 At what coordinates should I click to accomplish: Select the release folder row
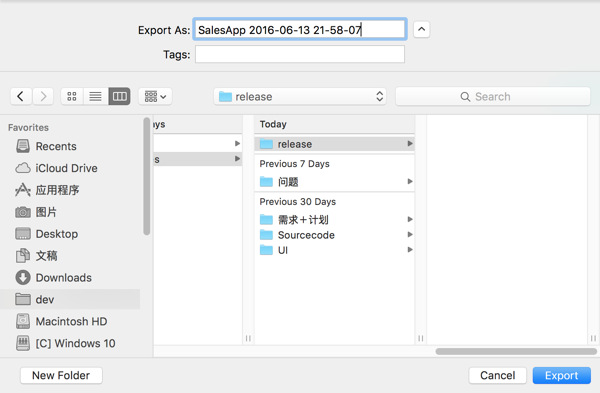tap(334, 144)
